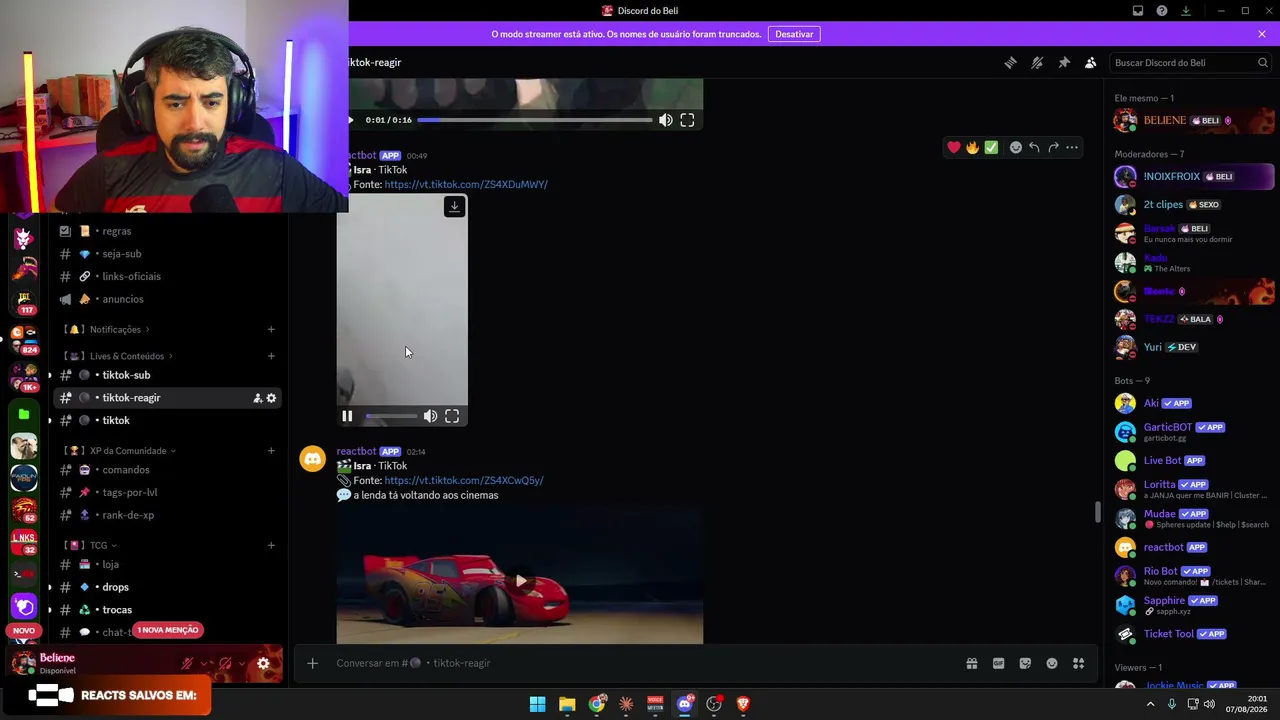
Task: Pause the vertical TikTok video
Action: [347, 416]
